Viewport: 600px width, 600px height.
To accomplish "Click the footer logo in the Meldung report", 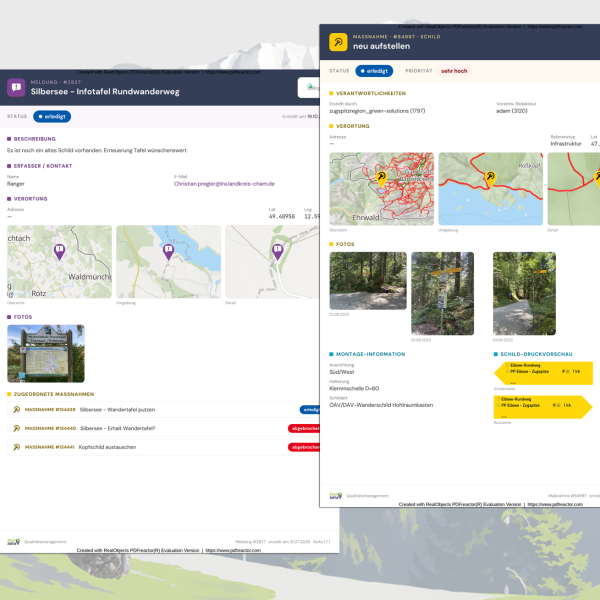I will click(14, 541).
